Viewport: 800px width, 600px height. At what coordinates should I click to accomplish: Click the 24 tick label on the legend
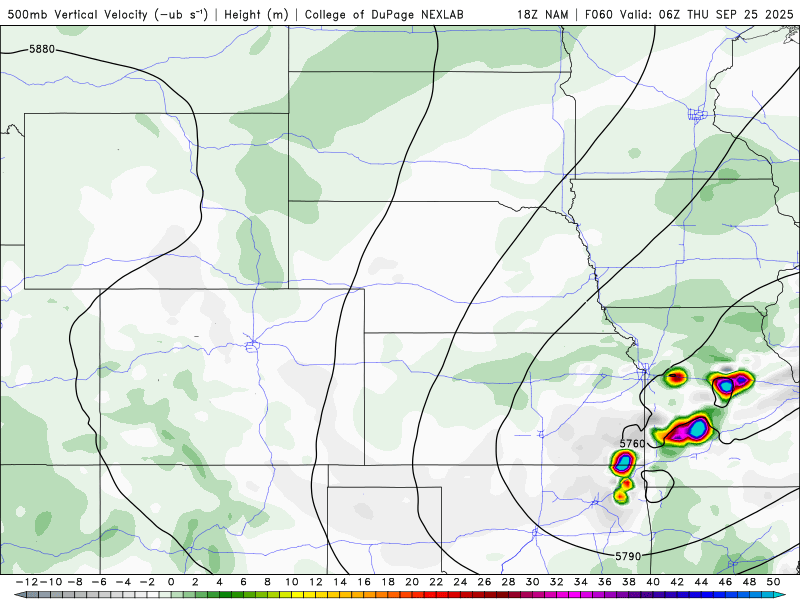[x=460, y=582]
